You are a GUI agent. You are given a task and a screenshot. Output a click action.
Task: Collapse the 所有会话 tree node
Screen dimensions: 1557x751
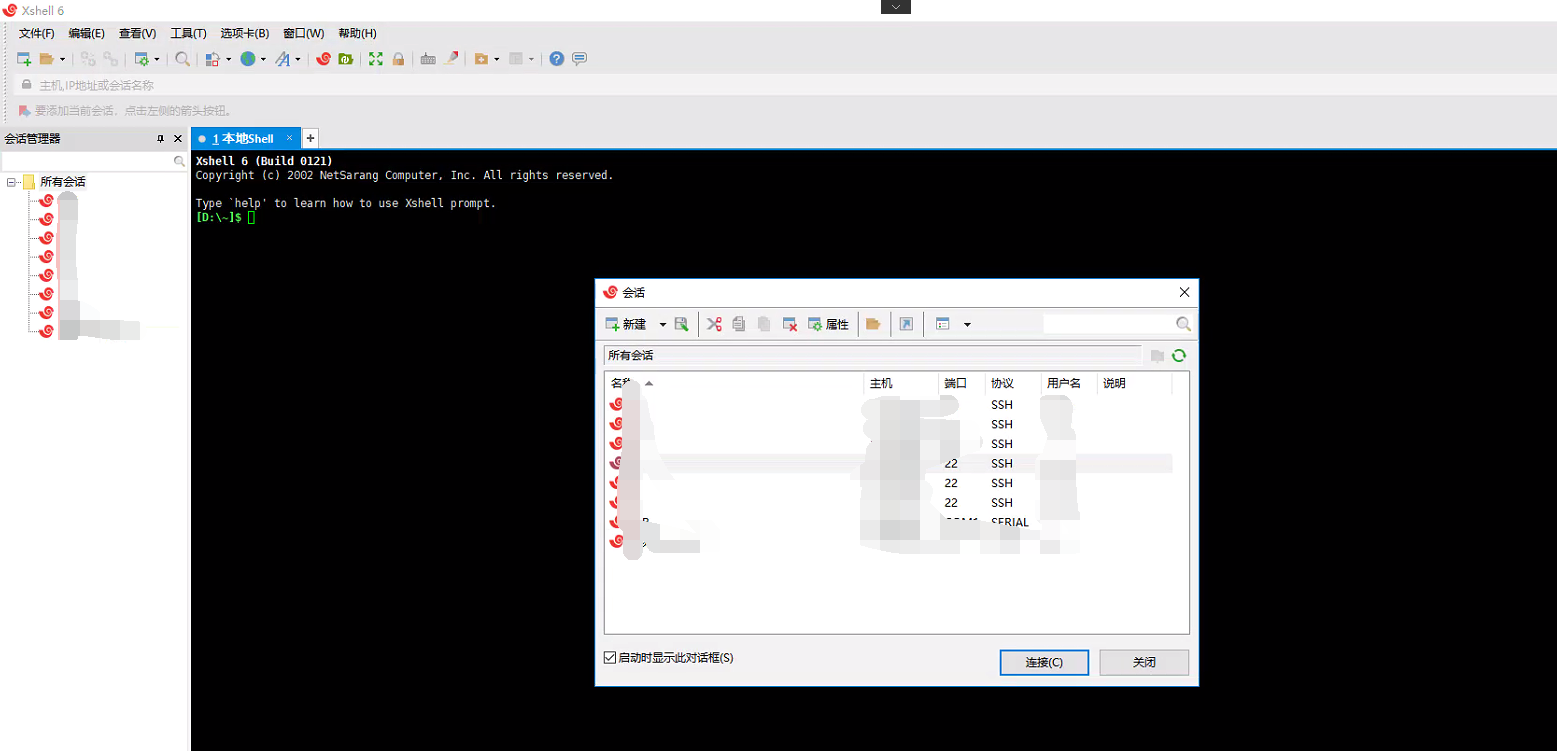tap(11, 182)
